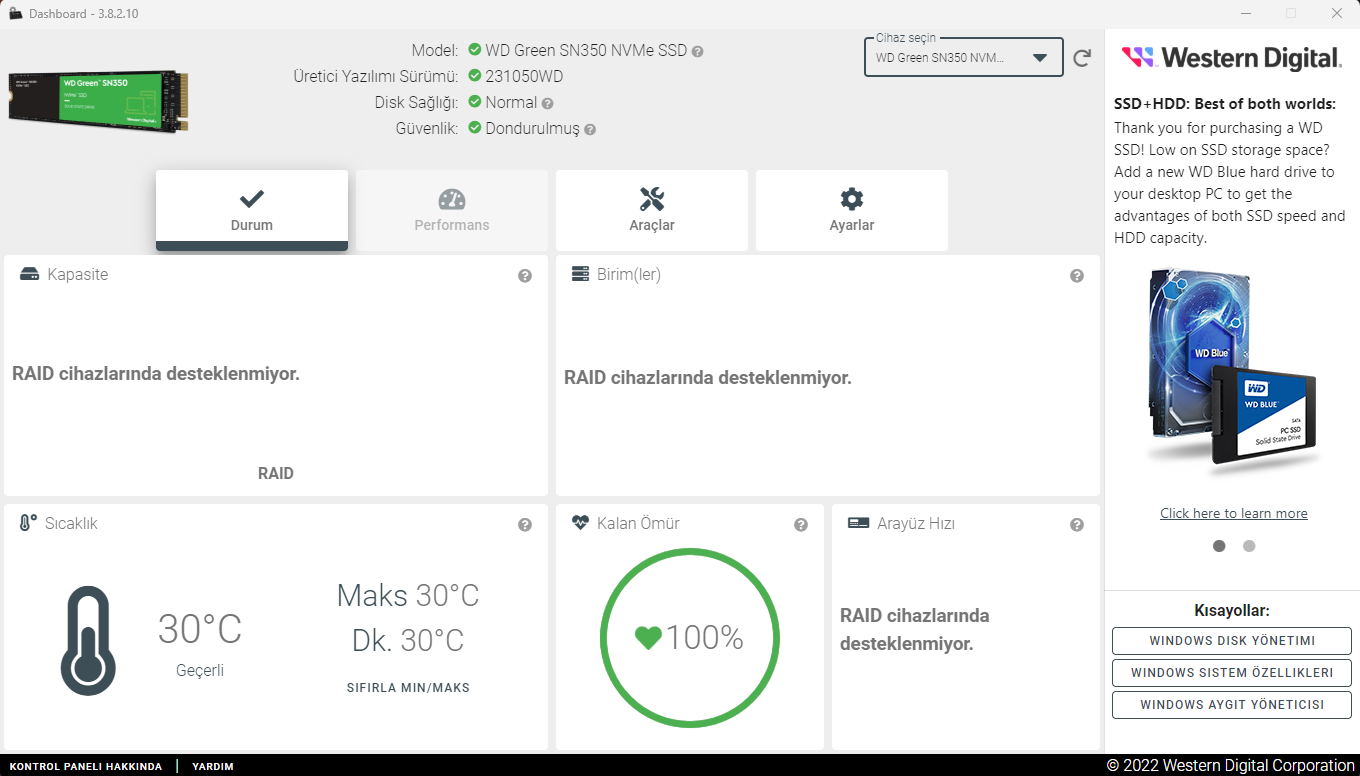Click the Güvenlik help question mark icon
1360x776 pixels.
click(x=590, y=129)
